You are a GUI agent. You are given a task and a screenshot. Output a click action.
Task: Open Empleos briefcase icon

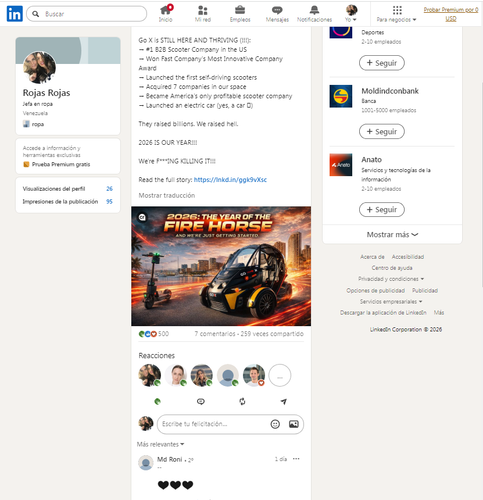coord(240,14)
